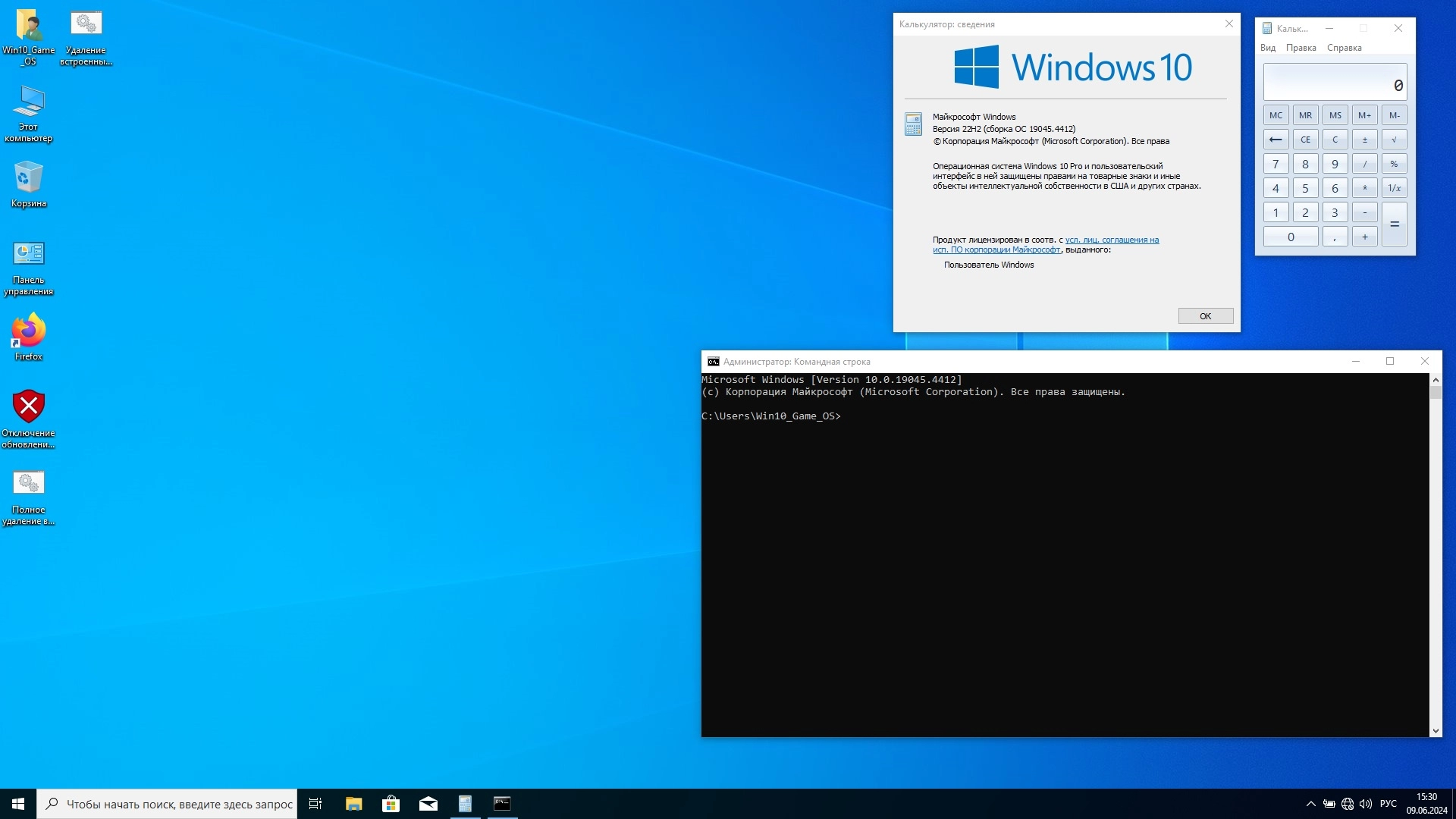Toggle sign with the ± calculator button
This screenshot has width=1456, height=819.
pyautogui.click(x=1364, y=140)
